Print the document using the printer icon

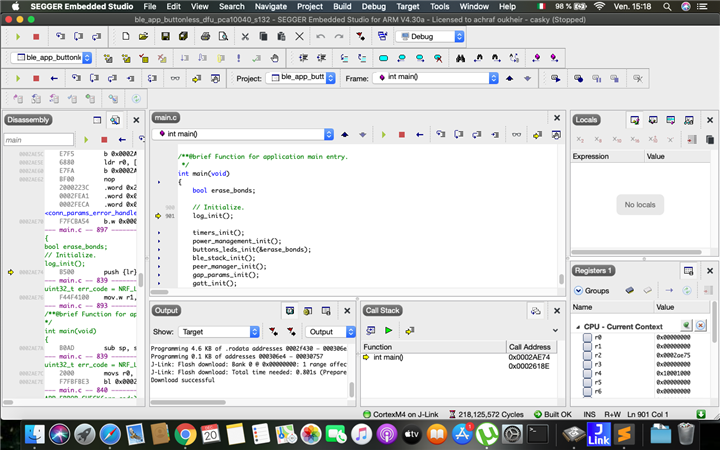pyautogui.click(x=205, y=36)
